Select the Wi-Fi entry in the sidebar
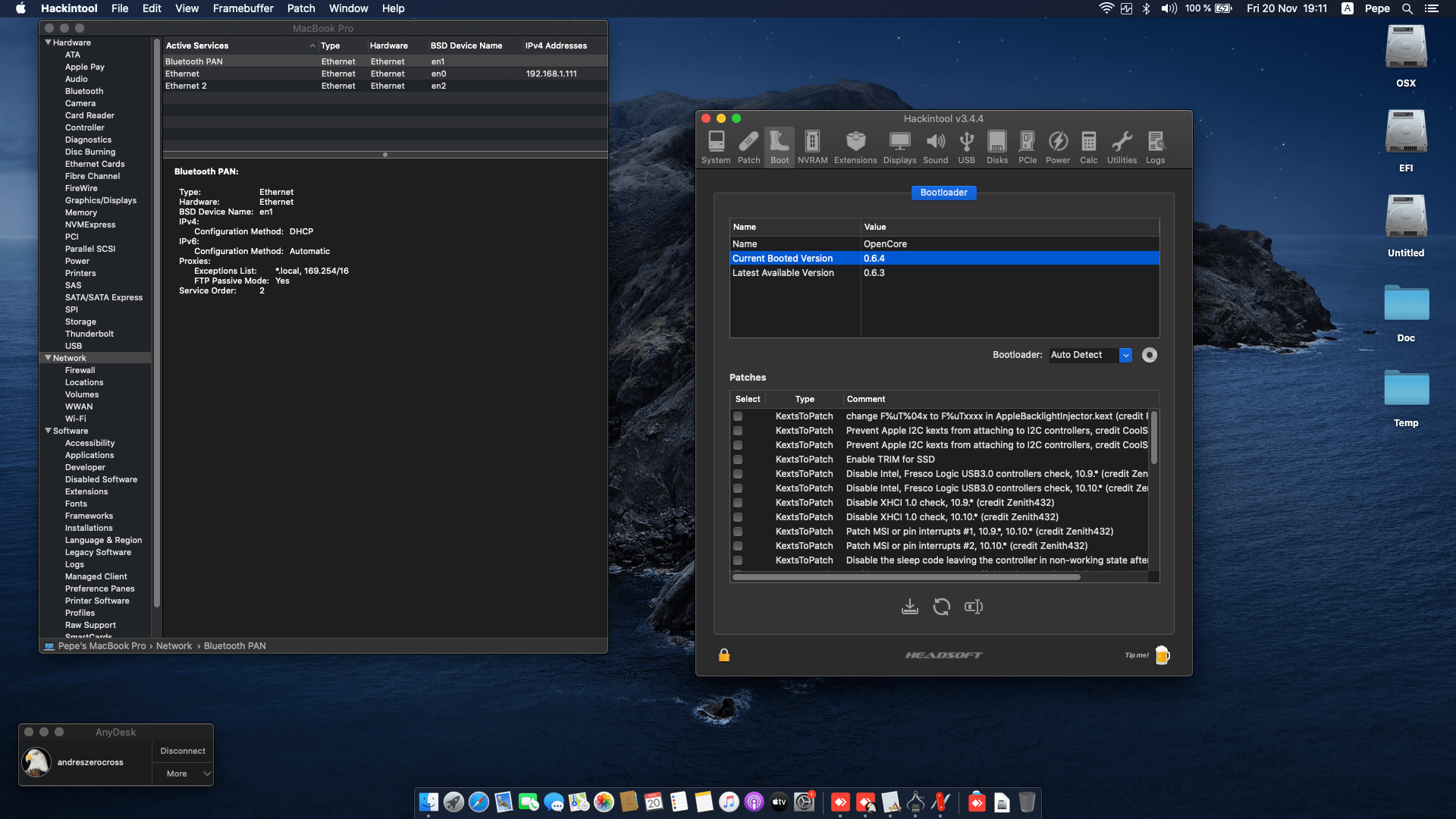The height and width of the screenshot is (819, 1456). [x=76, y=419]
